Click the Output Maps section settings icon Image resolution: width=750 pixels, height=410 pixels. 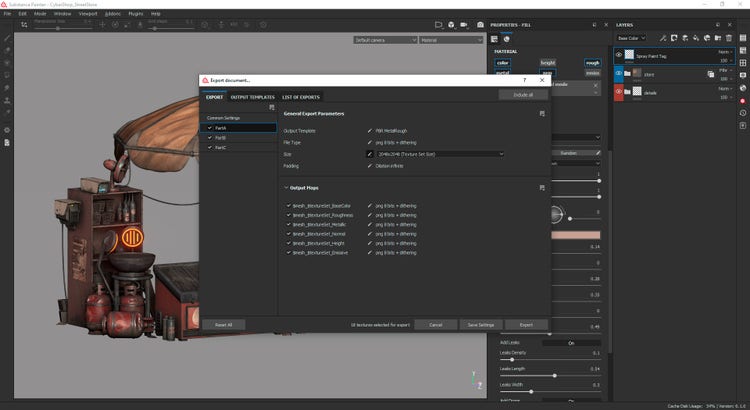point(541,187)
